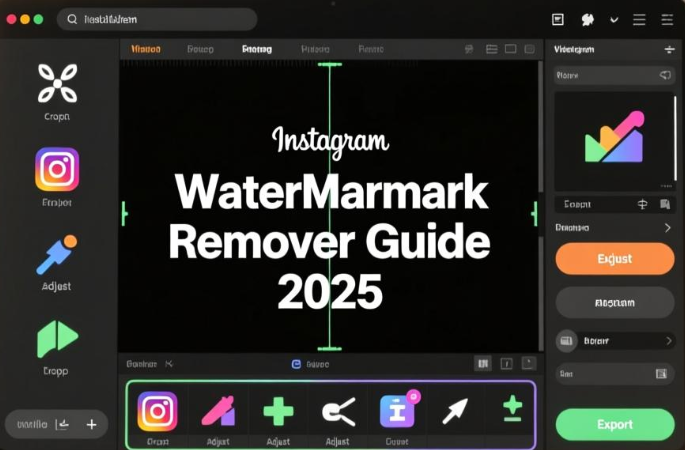The image size is (685, 450).
Task: Click the Instagram icon in the bottom toolbar
Action: pyautogui.click(x=157, y=411)
